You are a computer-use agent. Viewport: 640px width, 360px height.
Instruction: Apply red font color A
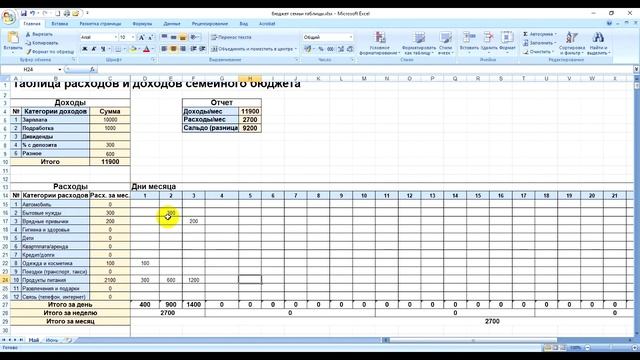pyautogui.click(x=146, y=49)
